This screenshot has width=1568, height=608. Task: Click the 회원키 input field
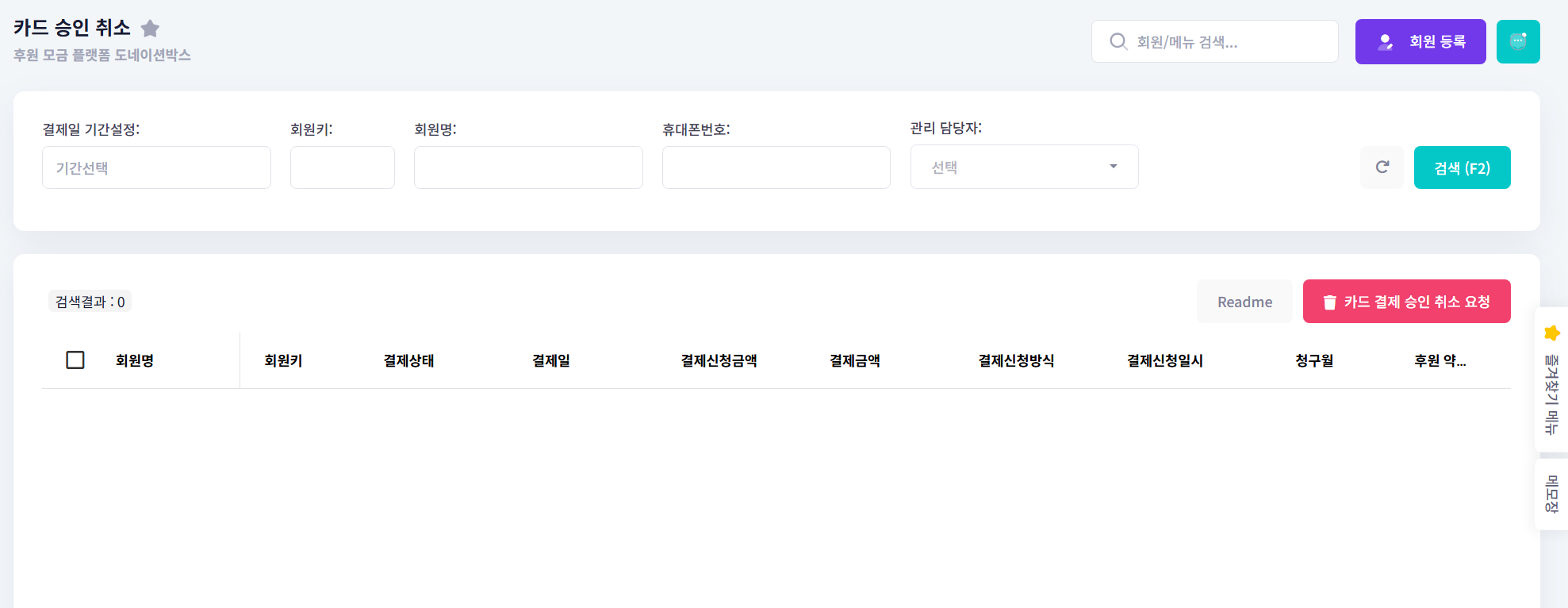click(x=343, y=167)
